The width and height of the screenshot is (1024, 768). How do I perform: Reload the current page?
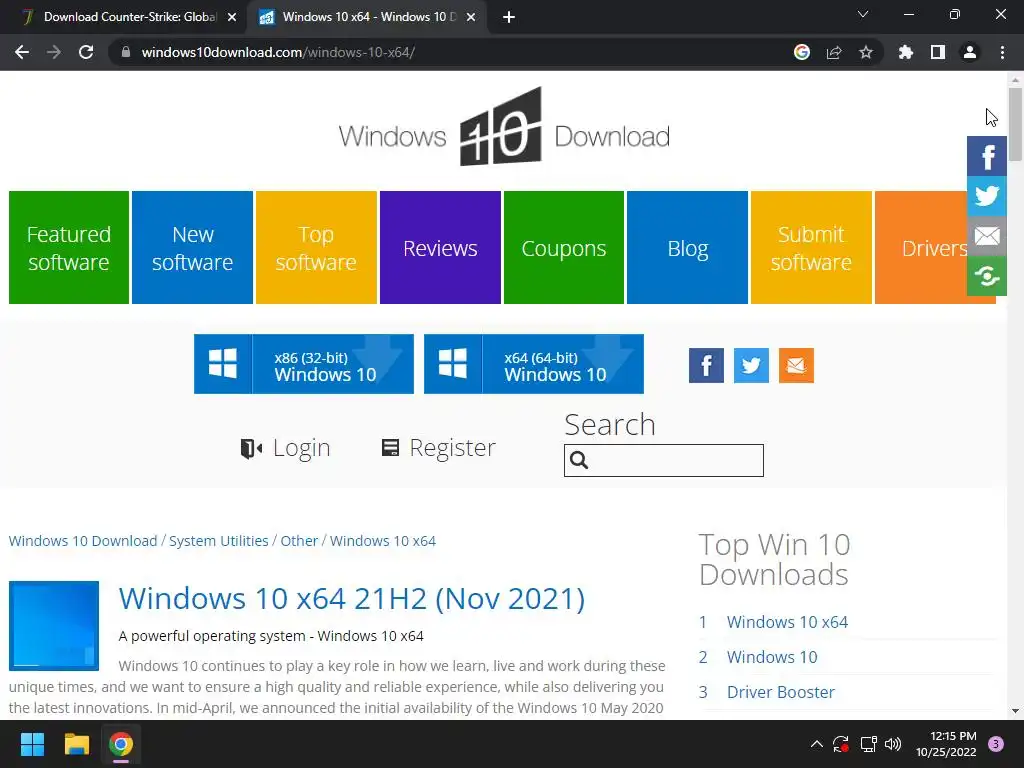pyautogui.click(x=86, y=52)
